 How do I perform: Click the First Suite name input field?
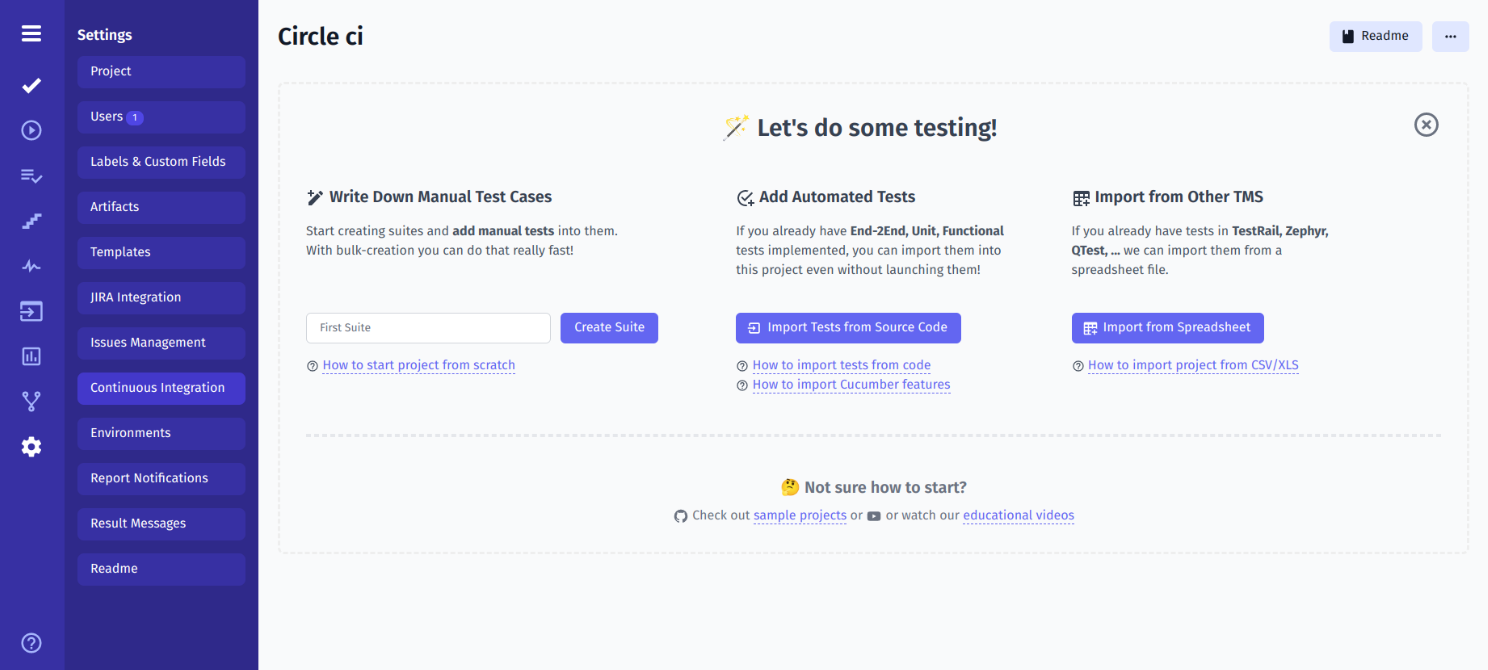coord(428,328)
